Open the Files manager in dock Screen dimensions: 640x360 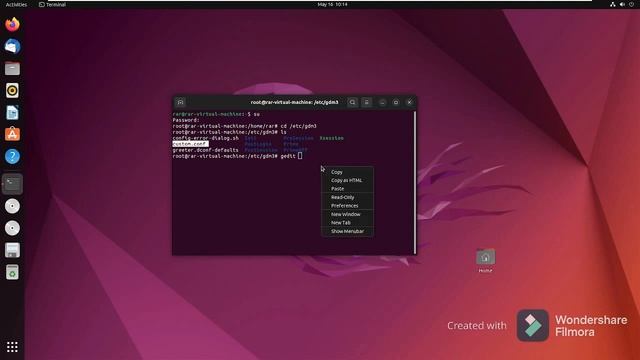click(x=12, y=69)
